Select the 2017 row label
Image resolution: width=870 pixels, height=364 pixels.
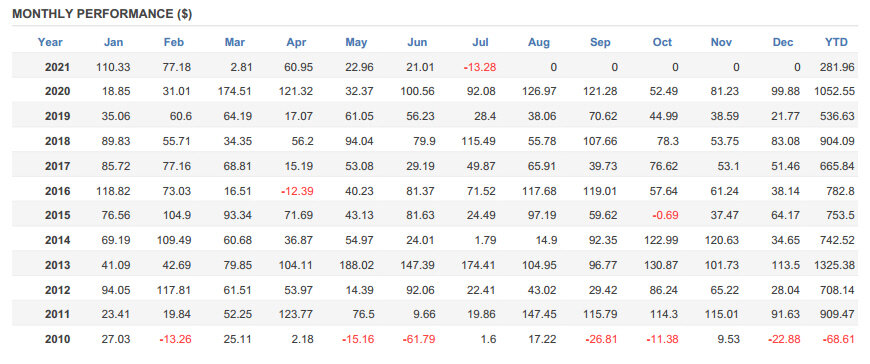[57, 166]
